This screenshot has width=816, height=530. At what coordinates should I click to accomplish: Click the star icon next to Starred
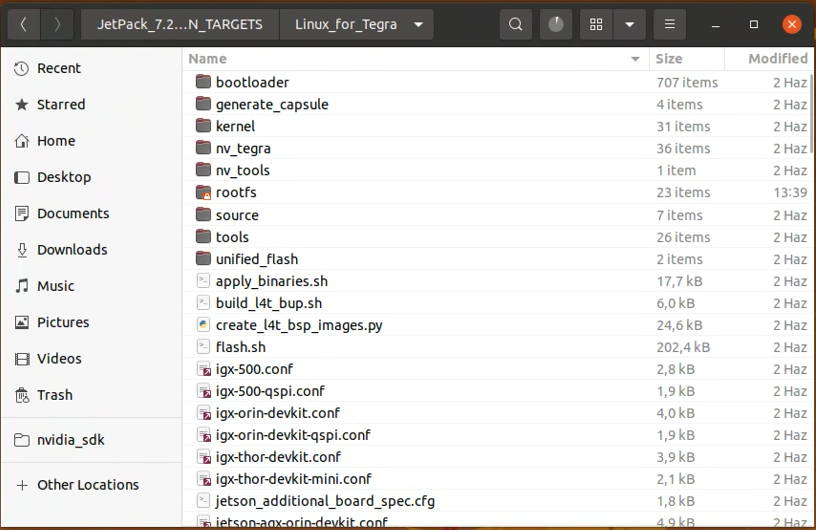coord(21,105)
